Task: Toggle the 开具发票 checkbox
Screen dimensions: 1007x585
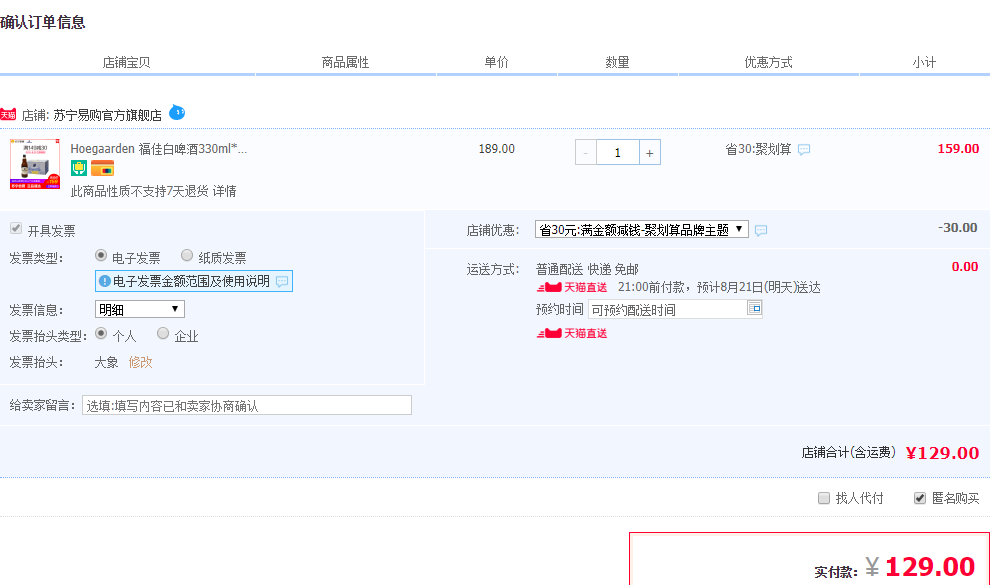Action: (16, 228)
